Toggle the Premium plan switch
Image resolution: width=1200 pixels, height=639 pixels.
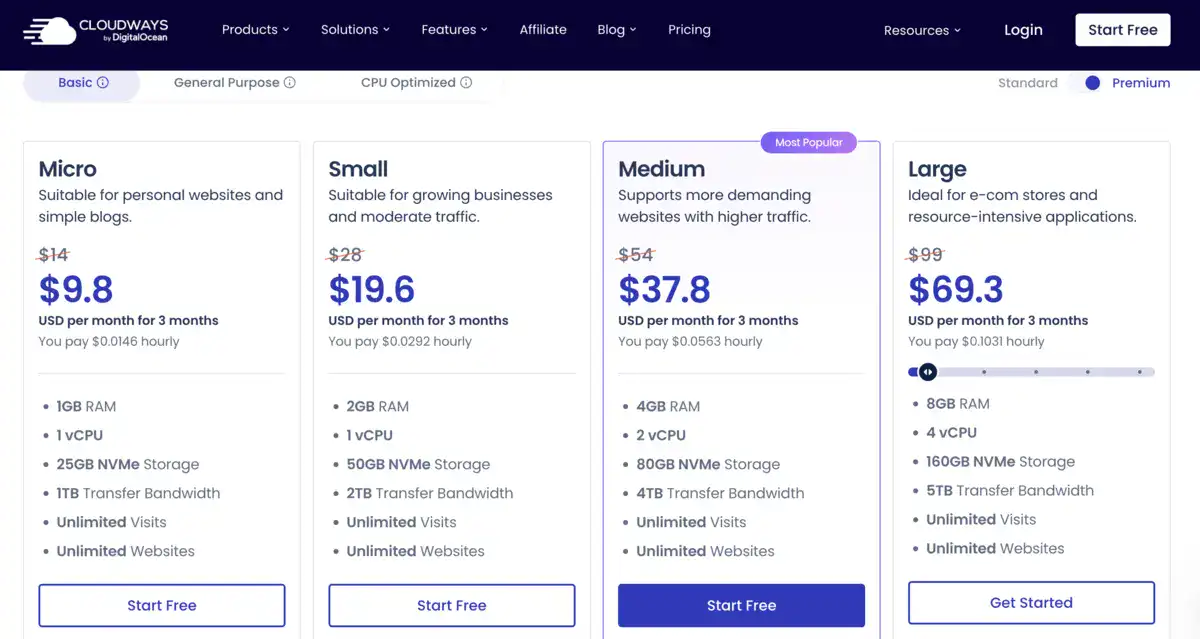click(x=1091, y=83)
